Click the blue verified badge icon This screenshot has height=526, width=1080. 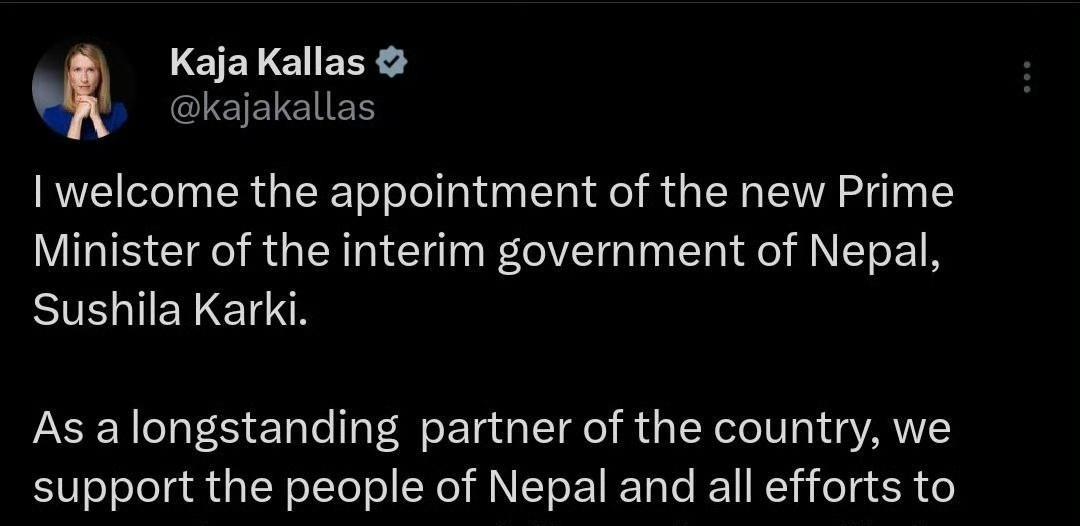tap(392, 64)
